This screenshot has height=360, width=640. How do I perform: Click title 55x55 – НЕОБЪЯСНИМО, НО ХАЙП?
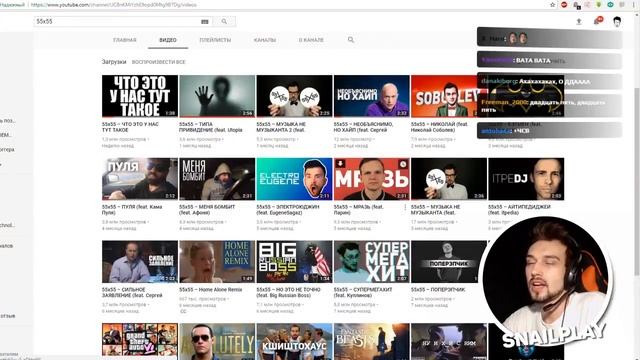(x=363, y=127)
